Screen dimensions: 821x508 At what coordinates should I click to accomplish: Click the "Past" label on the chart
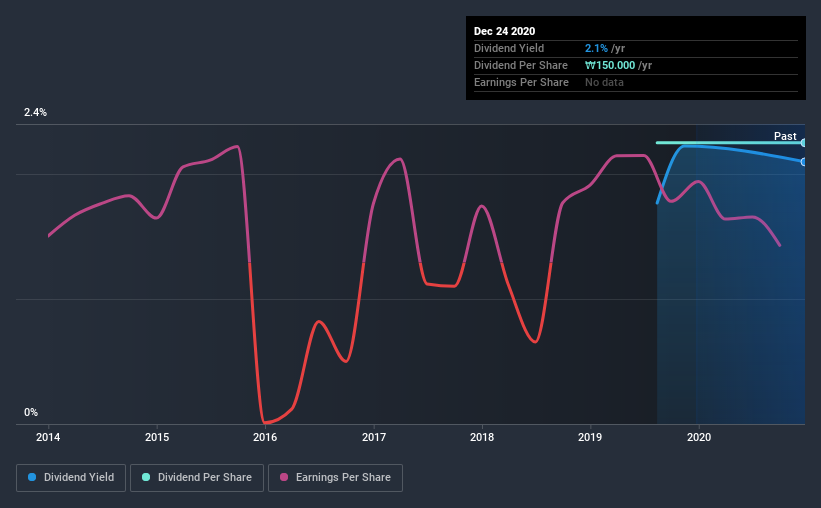pyautogui.click(x=785, y=136)
